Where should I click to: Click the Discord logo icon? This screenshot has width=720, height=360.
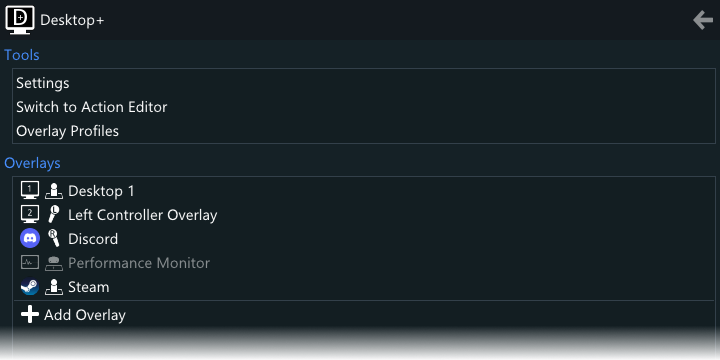[x=30, y=239]
